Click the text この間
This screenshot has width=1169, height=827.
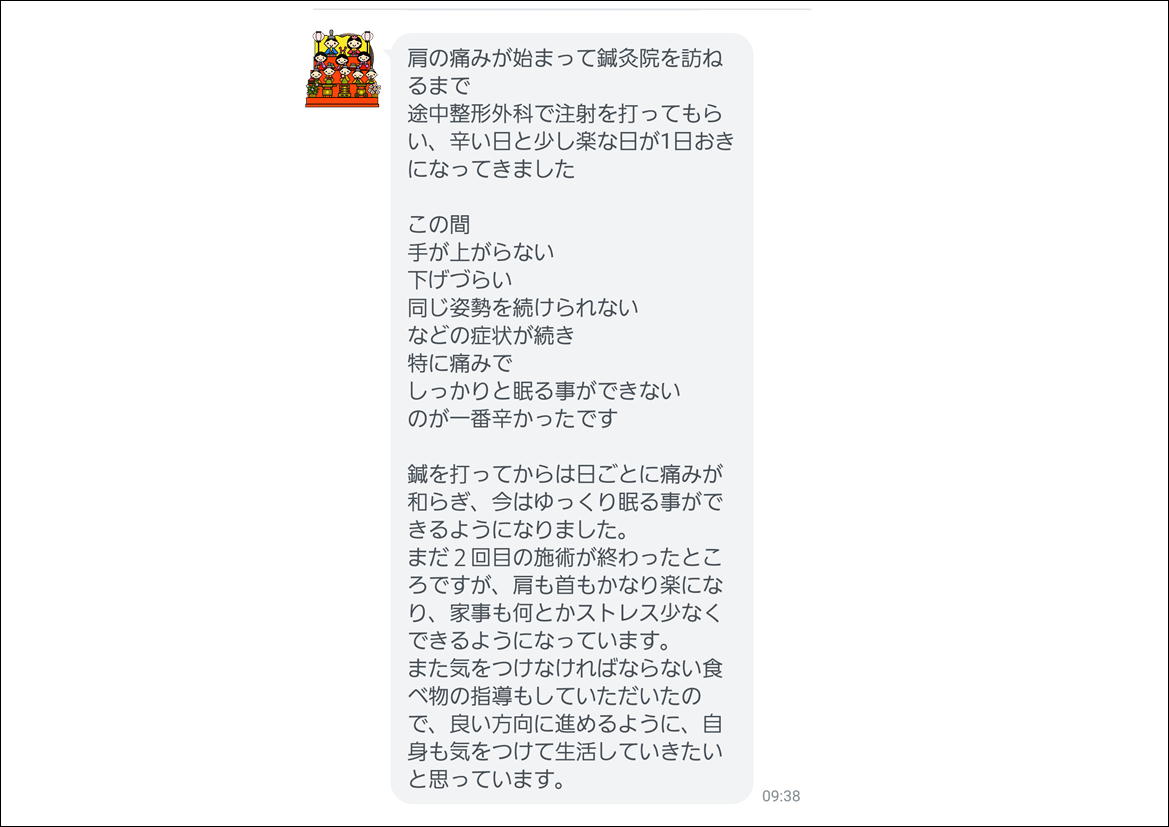point(438,224)
